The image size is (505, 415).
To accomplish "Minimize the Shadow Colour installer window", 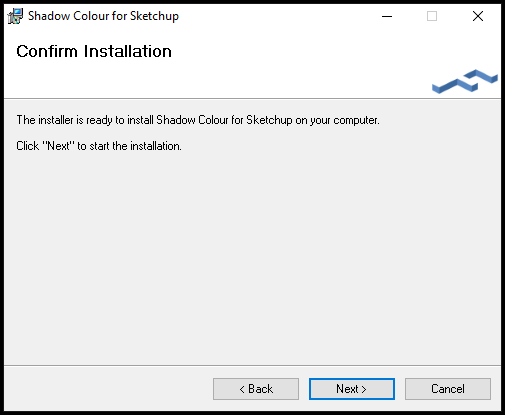I will click(x=387, y=16).
